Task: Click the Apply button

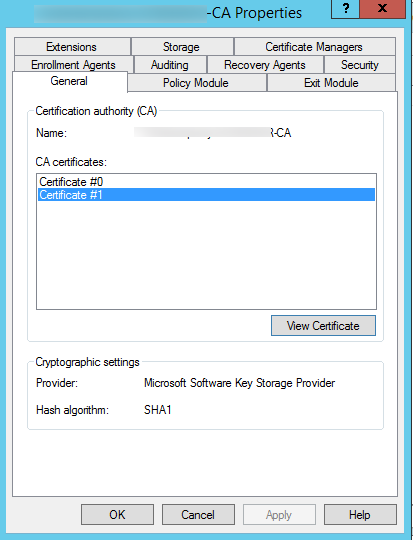Action: click(x=279, y=515)
